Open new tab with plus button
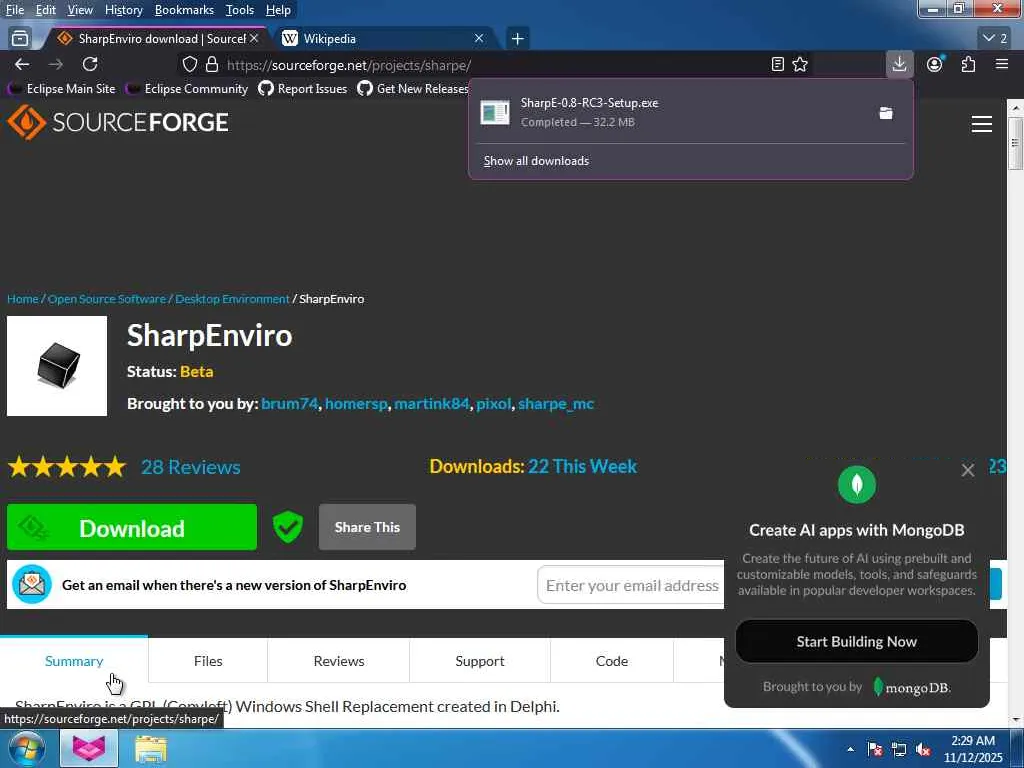The width and height of the screenshot is (1024, 768). pos(517,39)
